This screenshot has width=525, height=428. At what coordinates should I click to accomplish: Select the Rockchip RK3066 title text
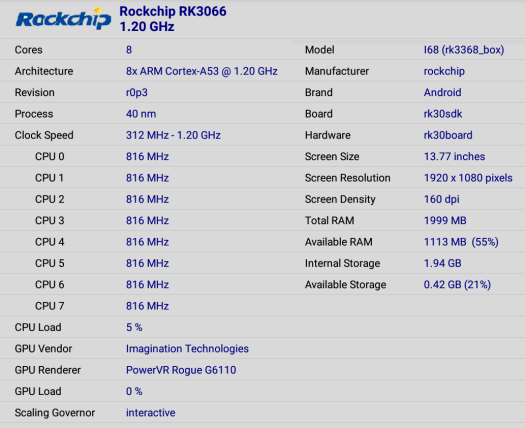click(173, 11)
